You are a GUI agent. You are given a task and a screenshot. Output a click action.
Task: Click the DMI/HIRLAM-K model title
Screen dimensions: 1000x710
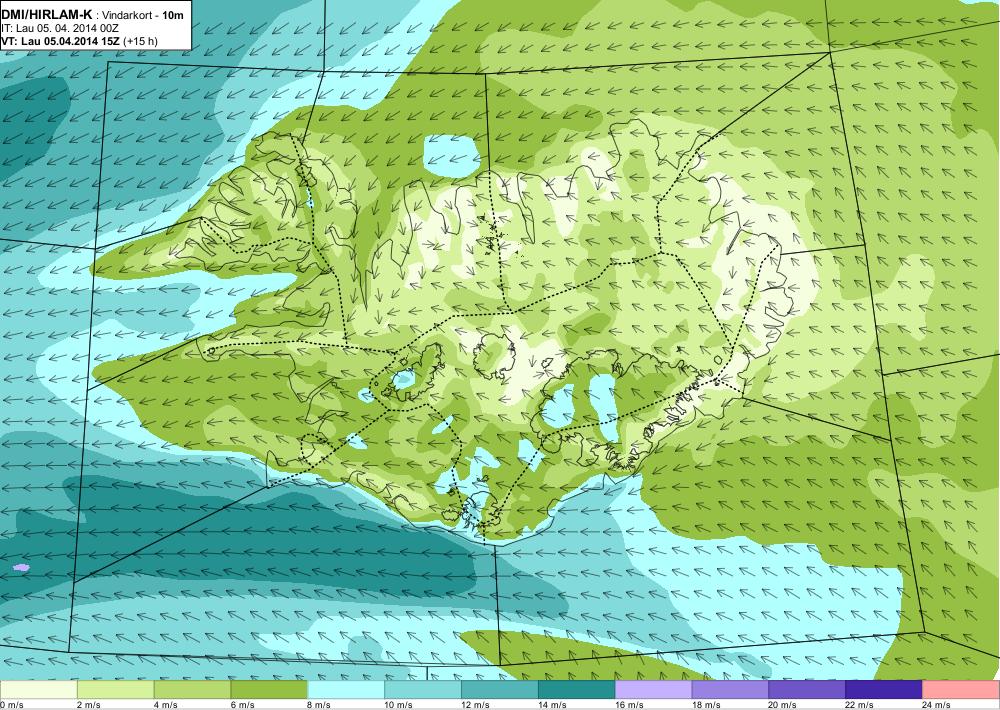point(47,15)
